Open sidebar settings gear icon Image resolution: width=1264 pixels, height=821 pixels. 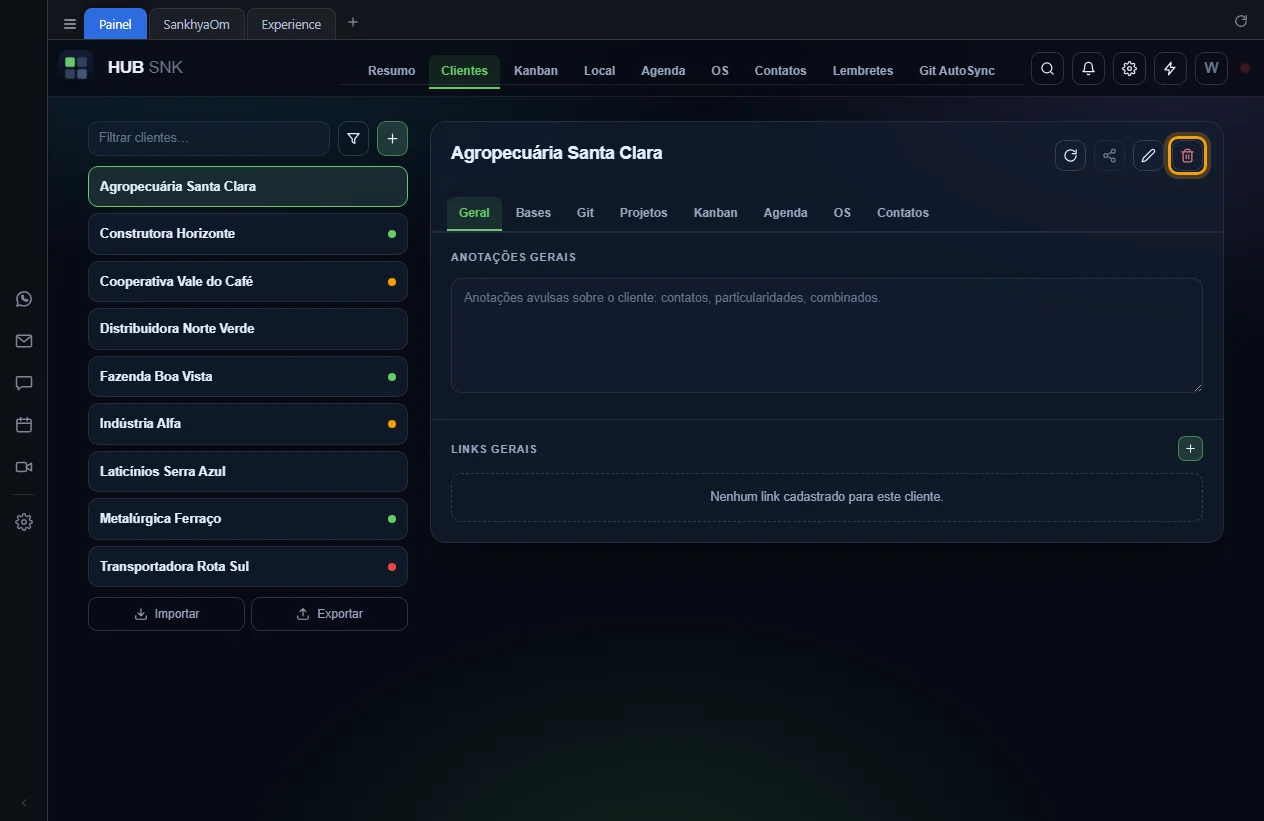pos(24,522)
